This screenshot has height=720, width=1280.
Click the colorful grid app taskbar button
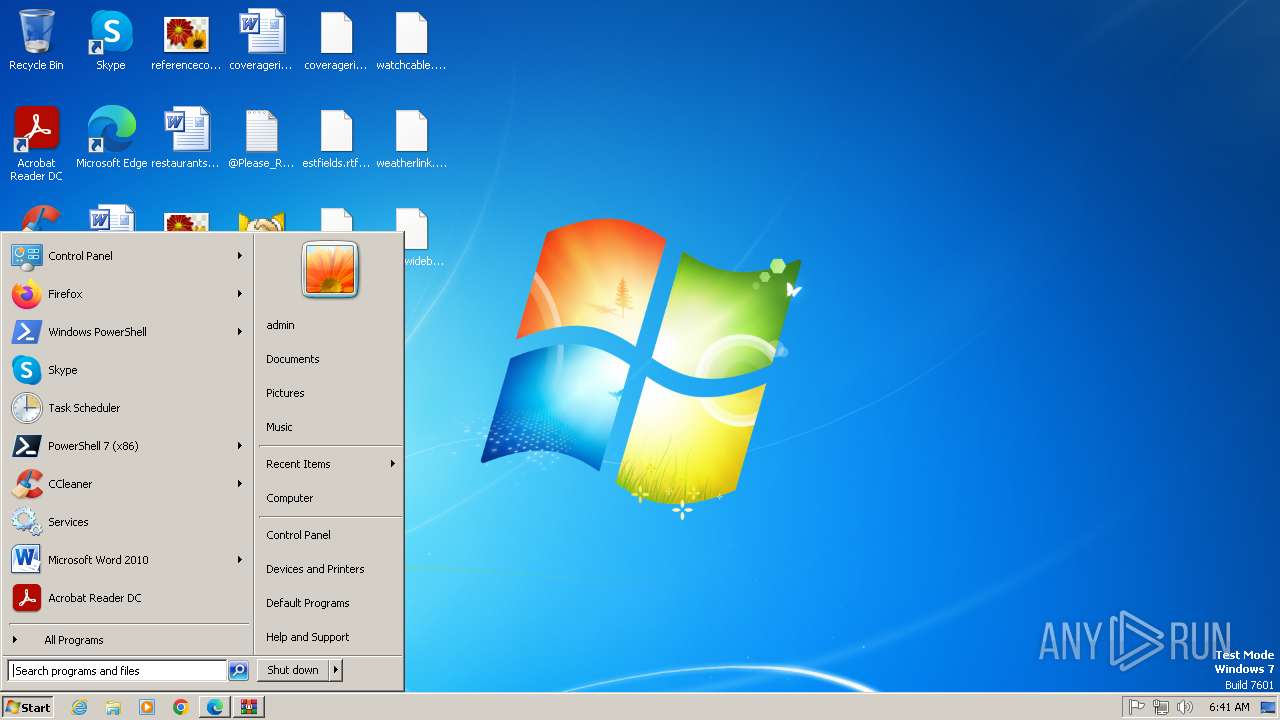coord(249,707)
